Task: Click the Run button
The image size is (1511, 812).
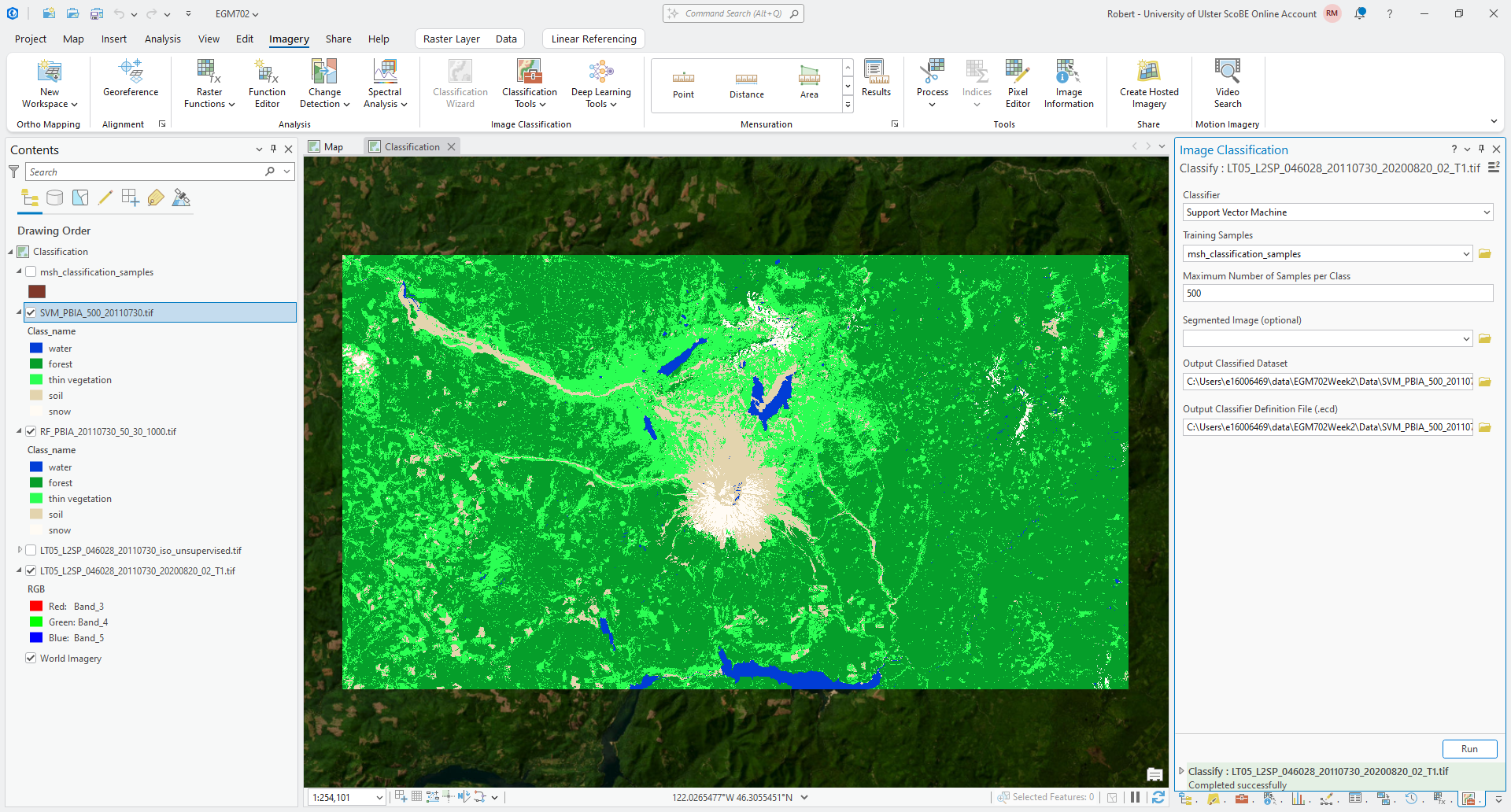Action: pyautogui.click(x=1469, y=749)
